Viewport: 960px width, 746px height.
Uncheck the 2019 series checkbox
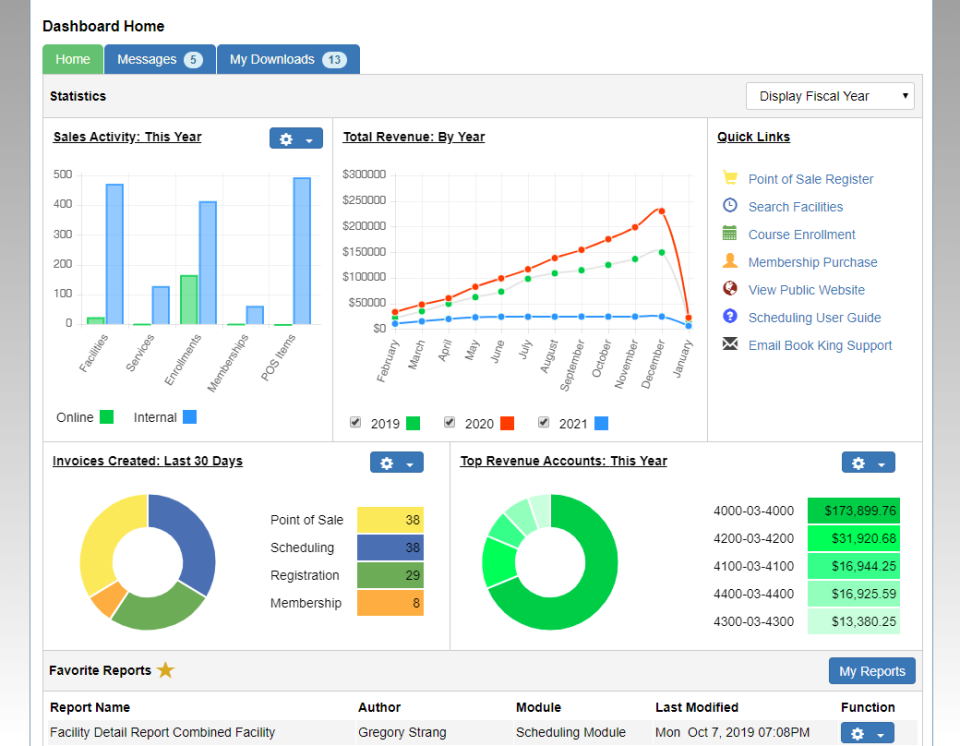coord(356,423)
